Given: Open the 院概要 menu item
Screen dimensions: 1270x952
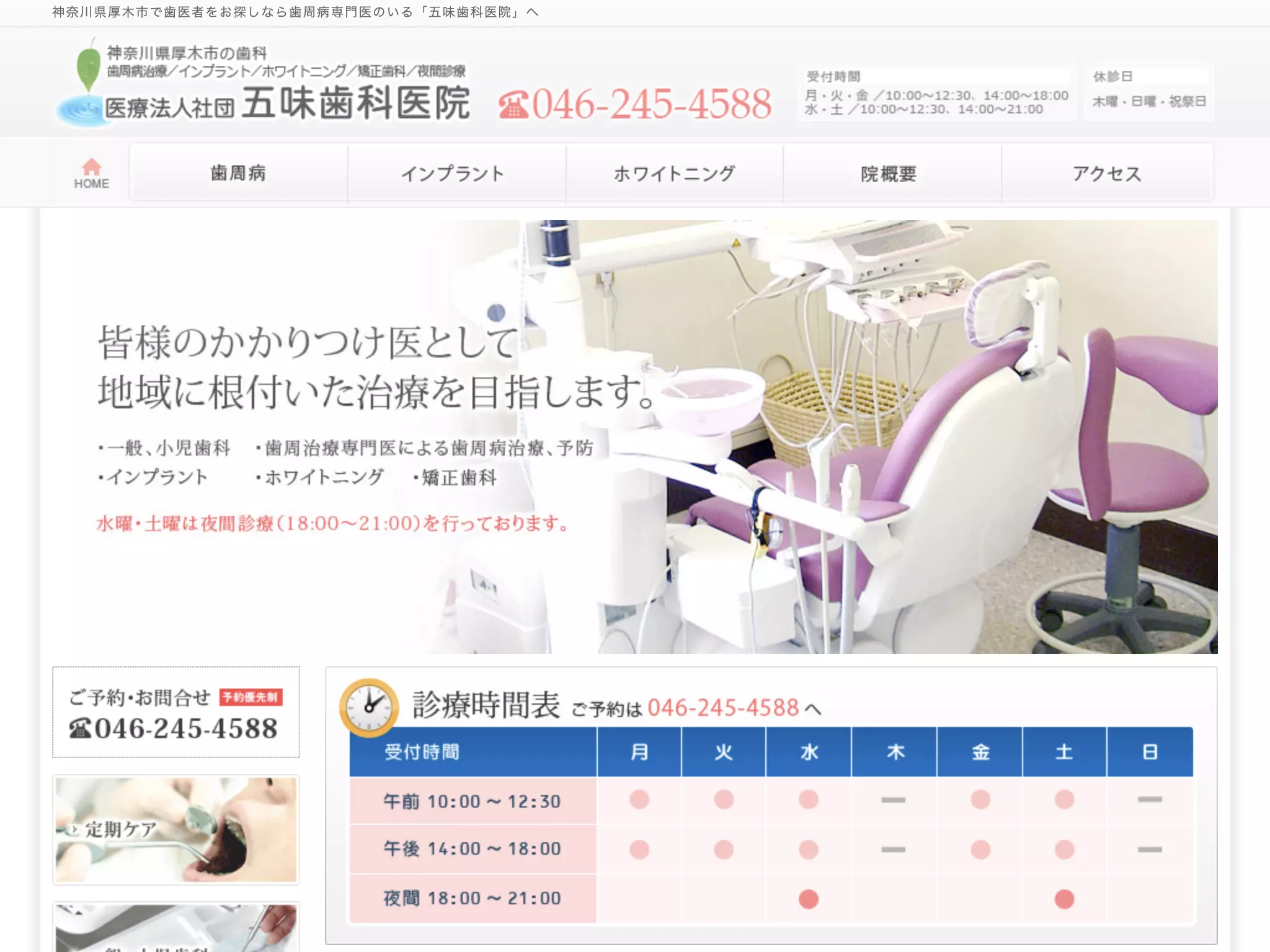Looking at the screenshot, I should pos(892,173).
